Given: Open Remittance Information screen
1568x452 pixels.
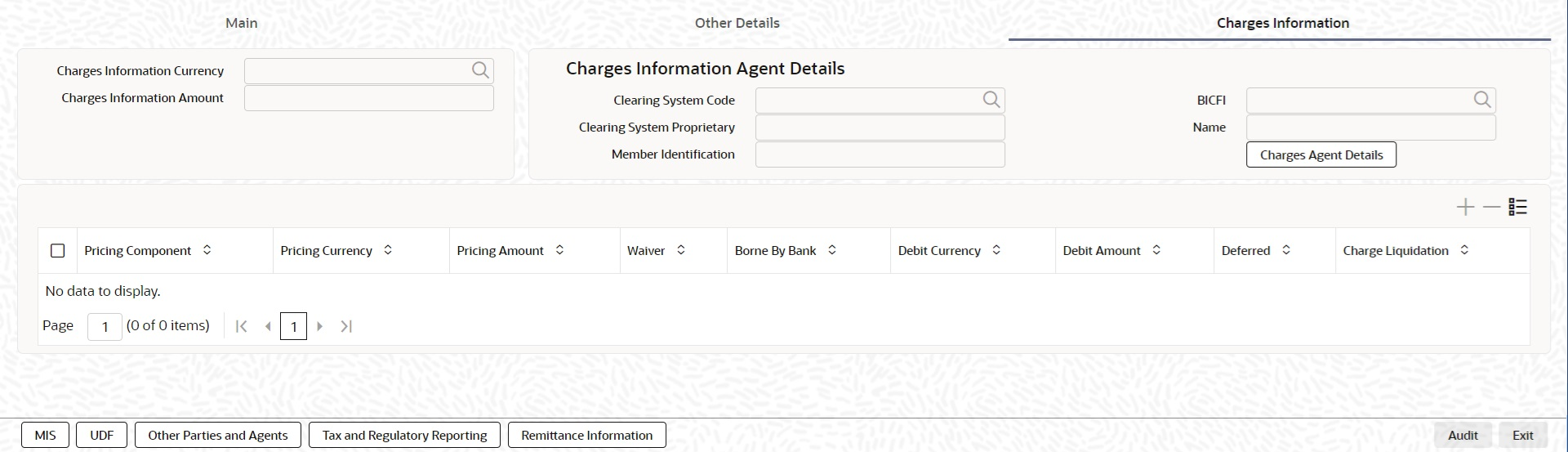Looking at the screenshot, I should coord(587,435).
